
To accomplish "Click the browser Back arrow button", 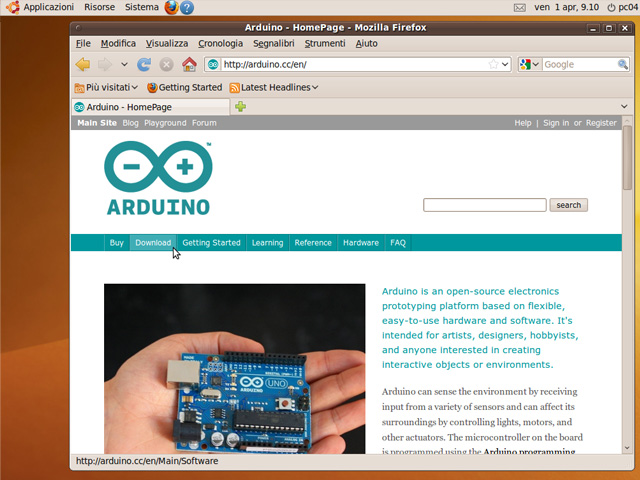I will point(83,64).
